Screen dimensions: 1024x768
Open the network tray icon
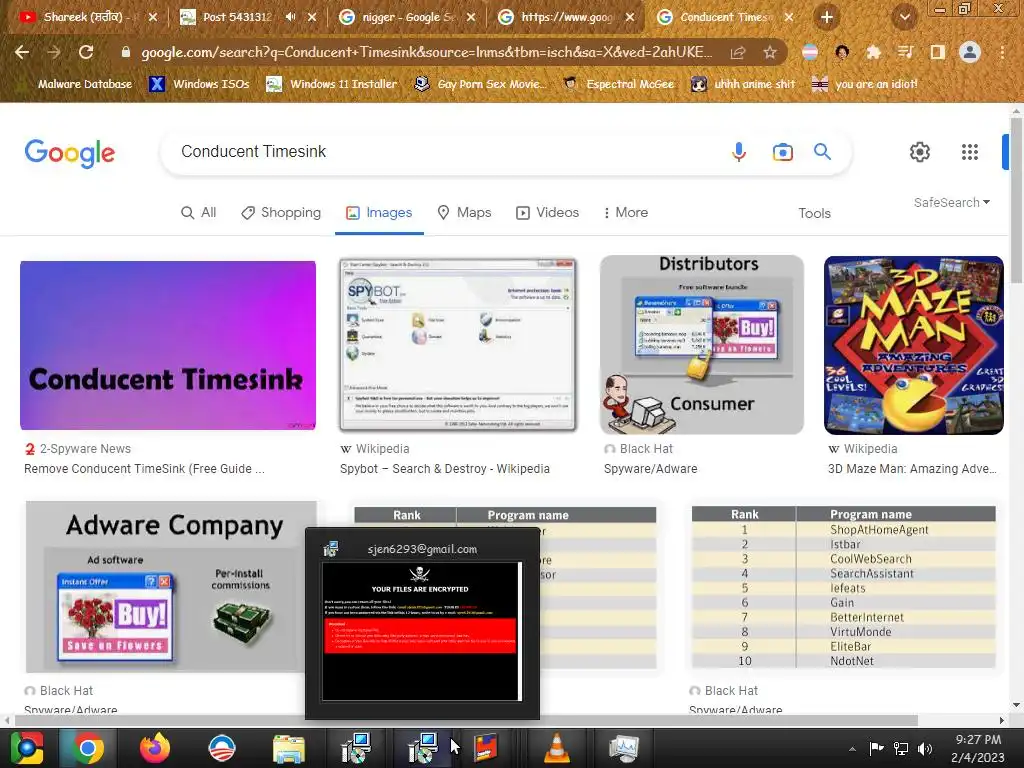pyautogui.click(x=901, y=748)
